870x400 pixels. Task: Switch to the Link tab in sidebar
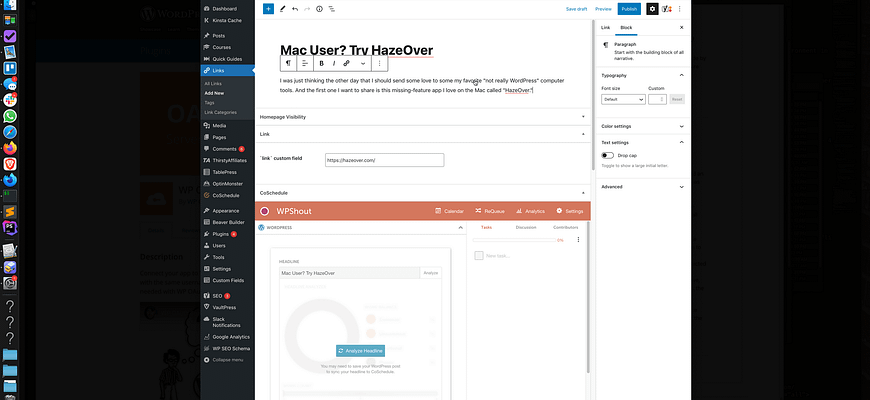point(605,27)
